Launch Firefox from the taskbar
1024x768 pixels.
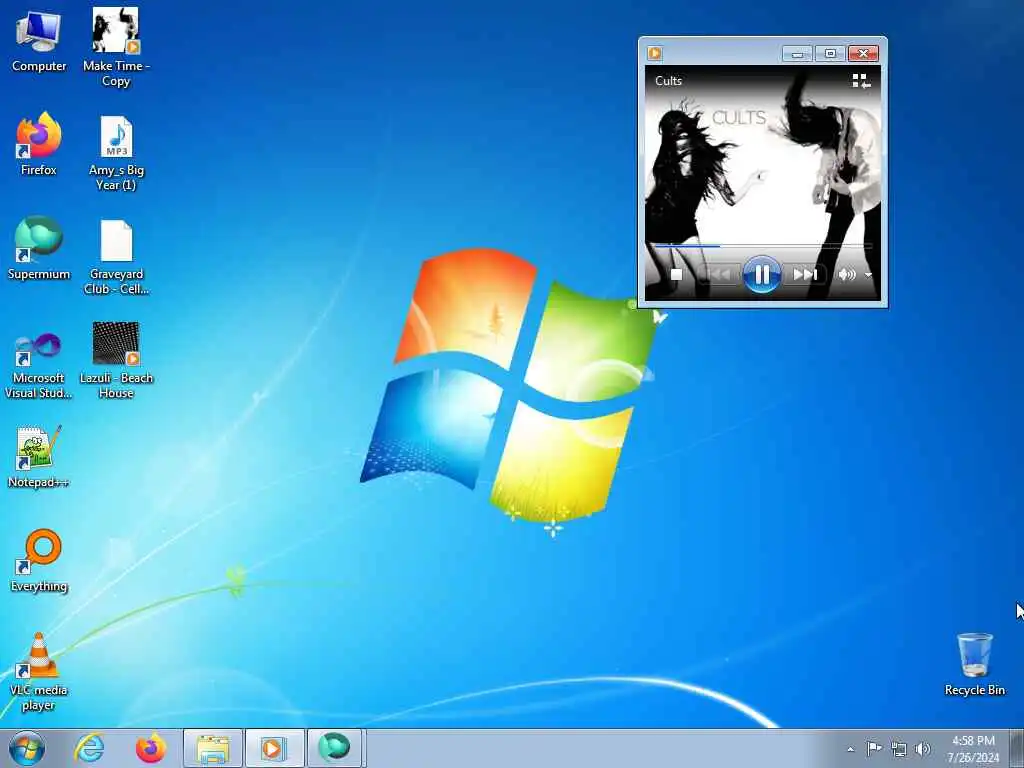[x=150, y=748]
